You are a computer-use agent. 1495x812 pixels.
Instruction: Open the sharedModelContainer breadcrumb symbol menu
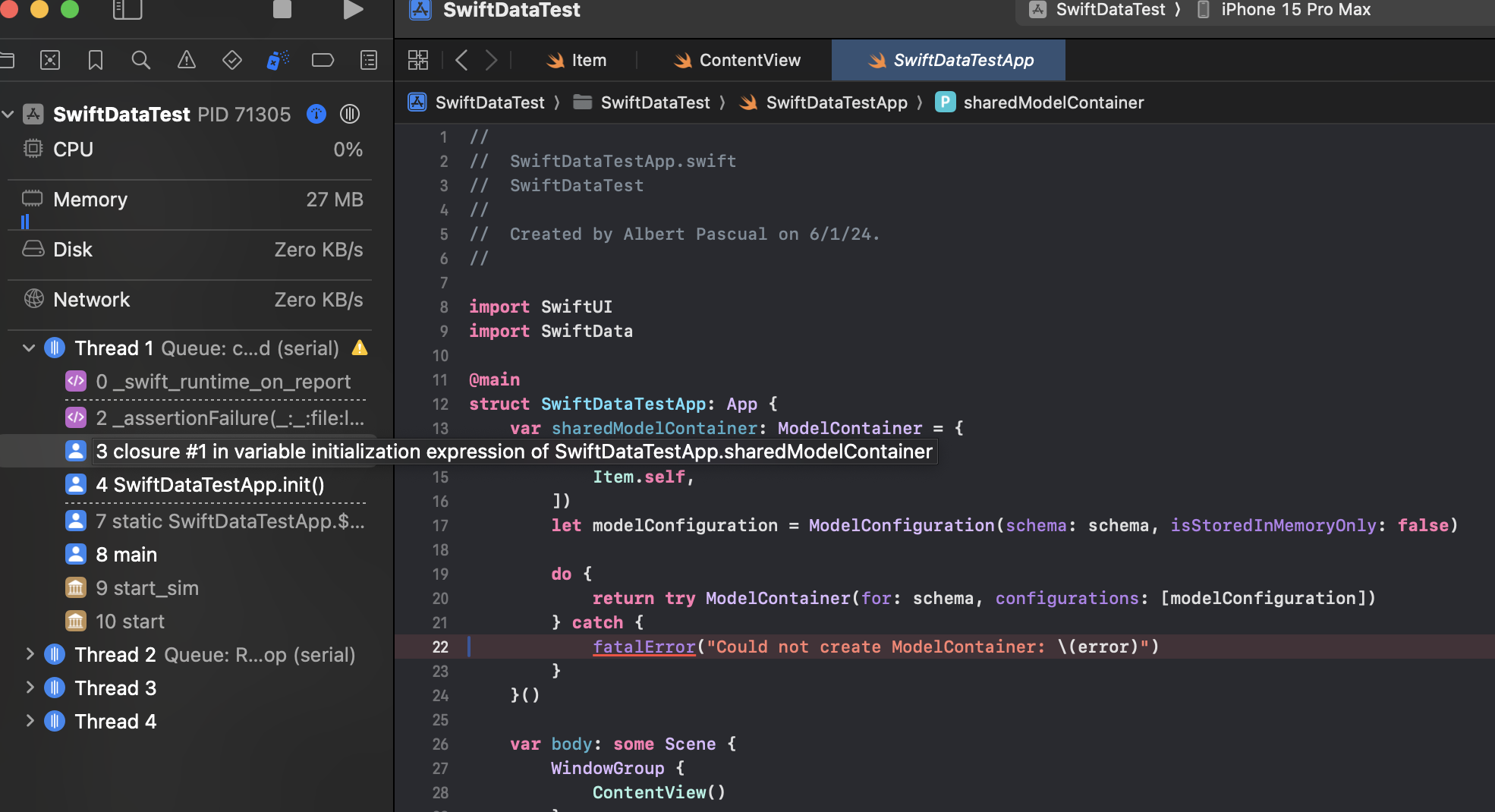pyautogui.click(x=1040, y=102)
